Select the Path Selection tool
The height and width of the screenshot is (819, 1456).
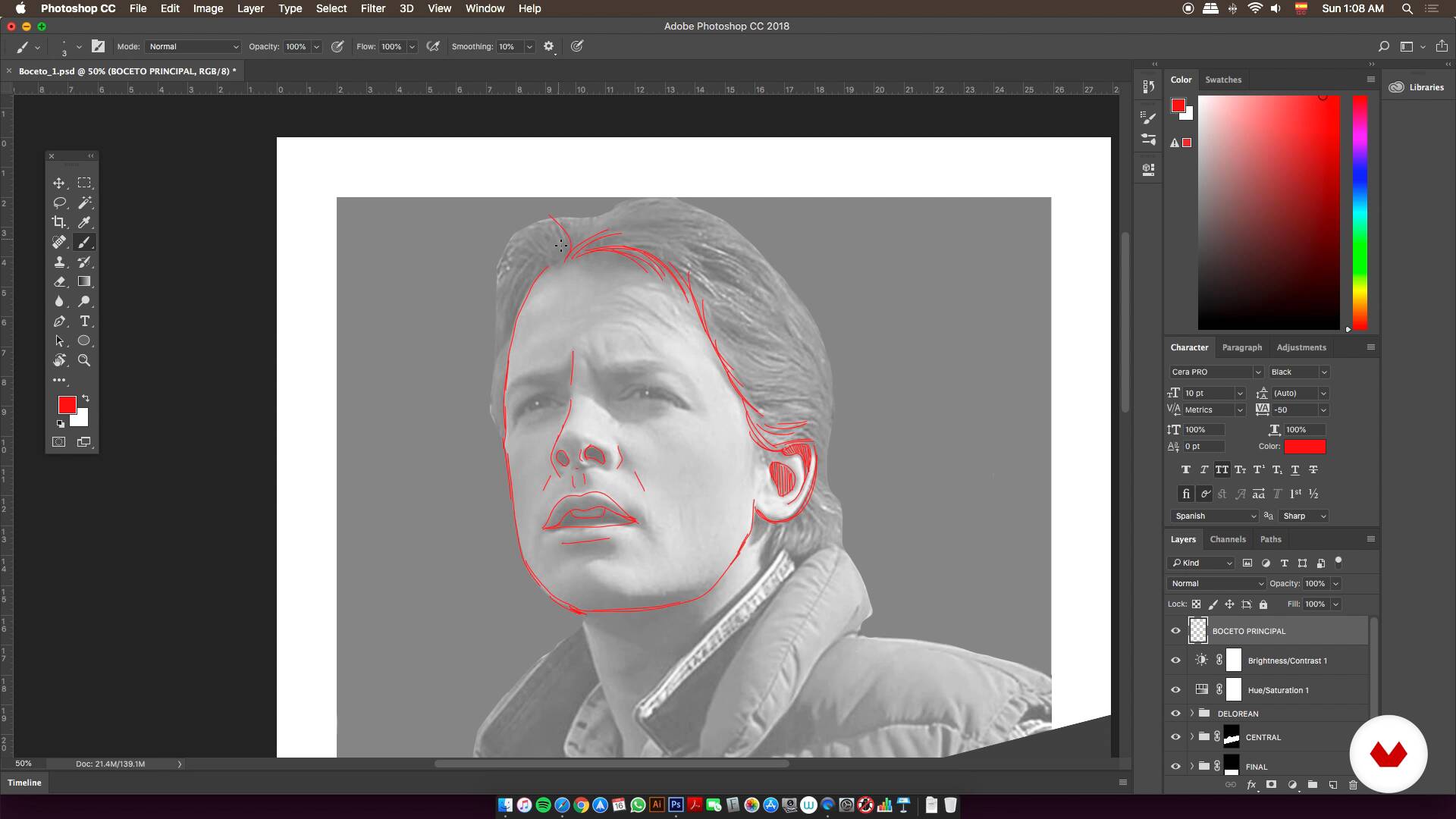58,340
